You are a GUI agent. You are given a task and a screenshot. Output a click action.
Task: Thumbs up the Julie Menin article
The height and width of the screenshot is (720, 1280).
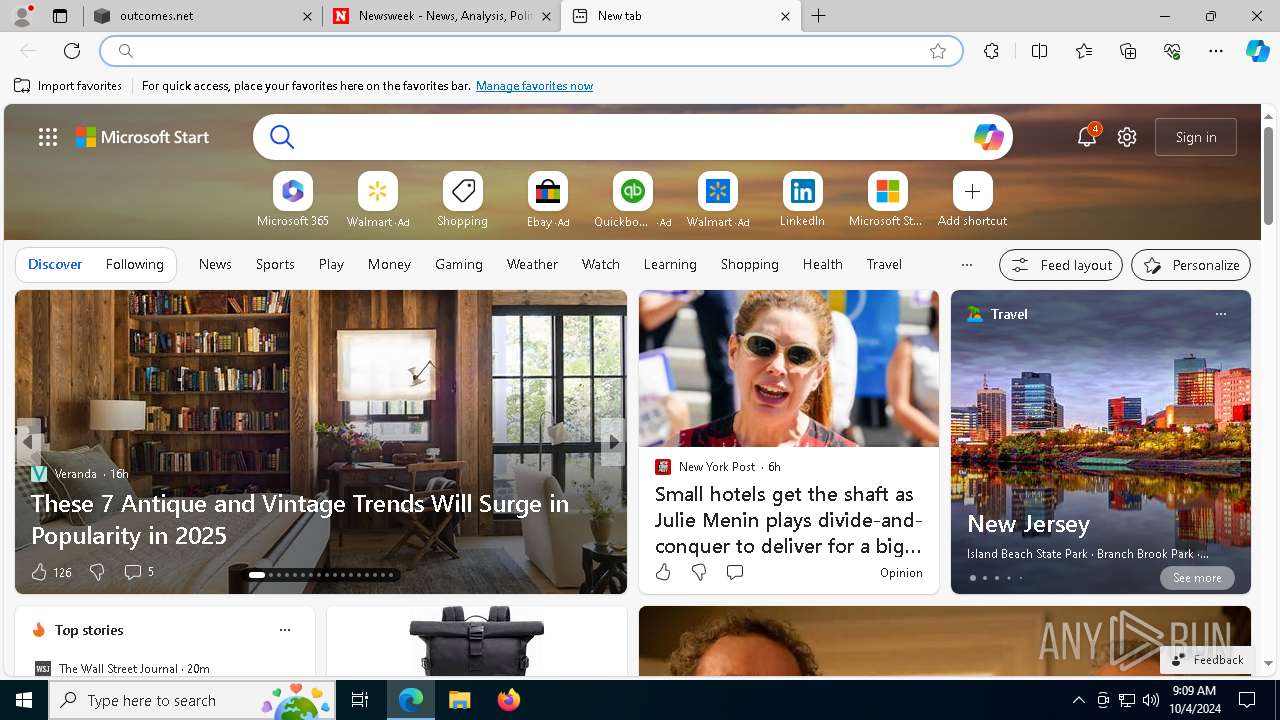[x=663, y=572]
